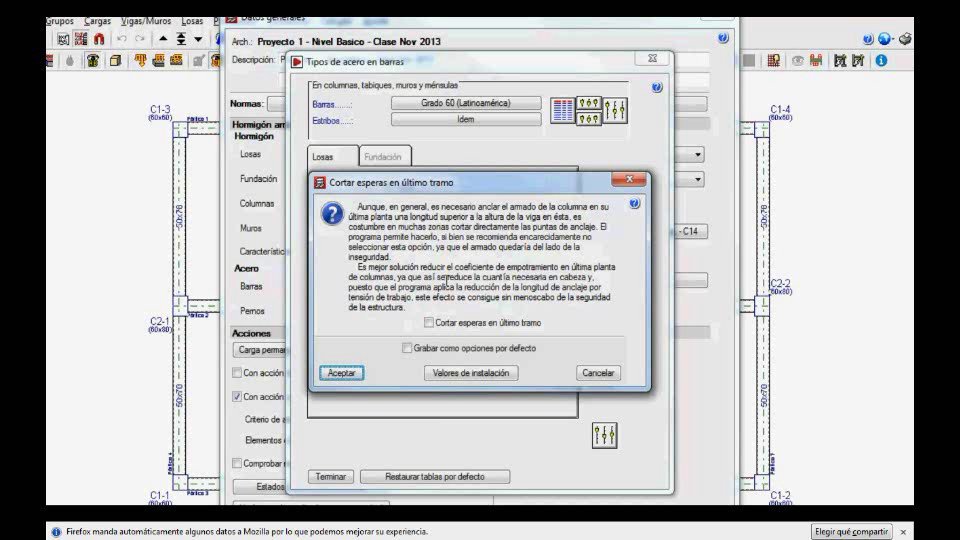Image resolution: width=960 pixels, height=540 pixels.
Task: Click the Estados button at bottom
Action: point(261,486)
